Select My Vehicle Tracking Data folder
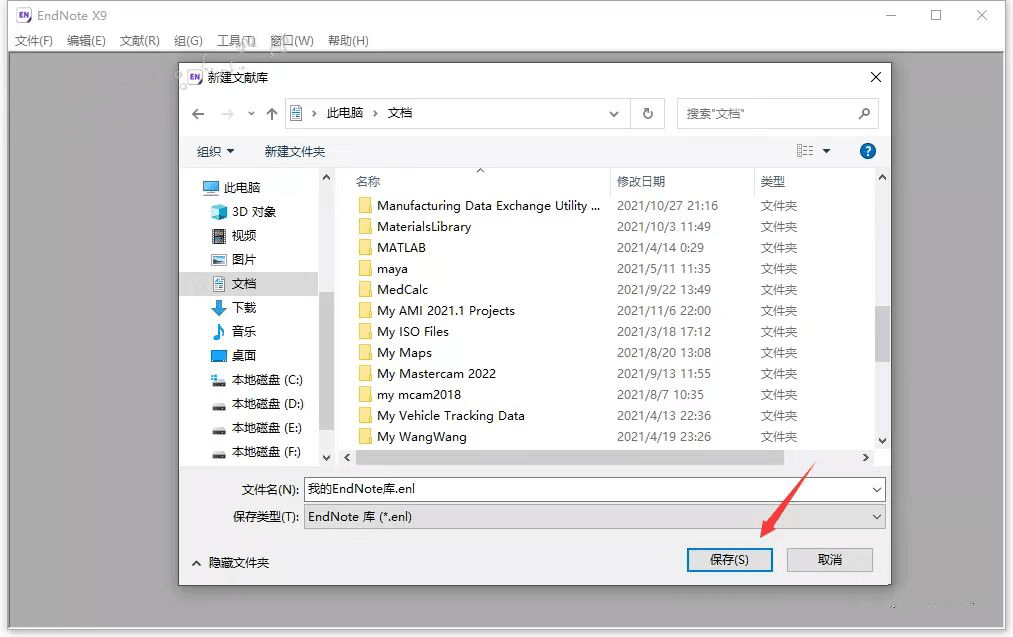Screen dimensions: 1013x637 click(x=451, y=415)
